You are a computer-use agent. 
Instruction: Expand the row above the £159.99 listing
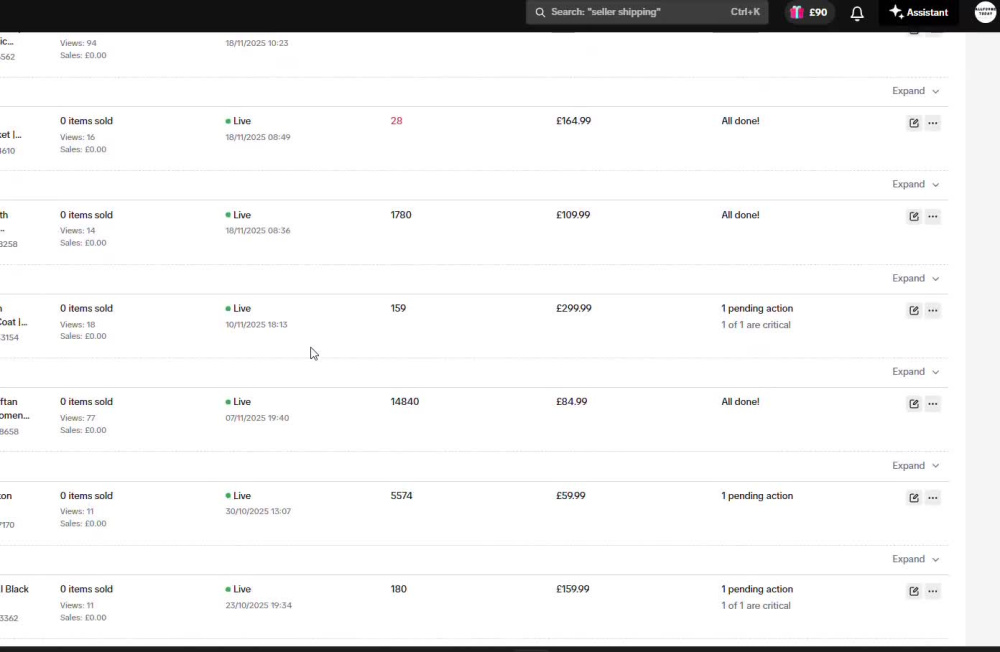coord(915,559)
